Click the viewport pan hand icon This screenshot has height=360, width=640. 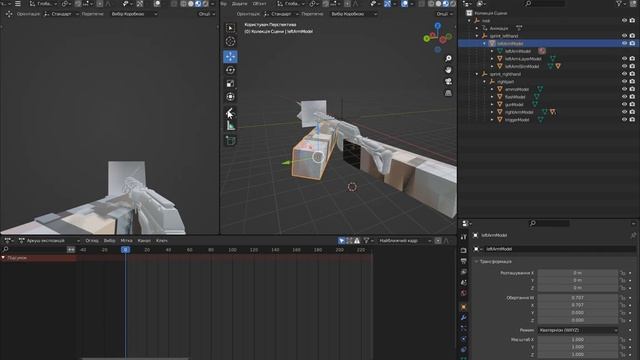448,70
